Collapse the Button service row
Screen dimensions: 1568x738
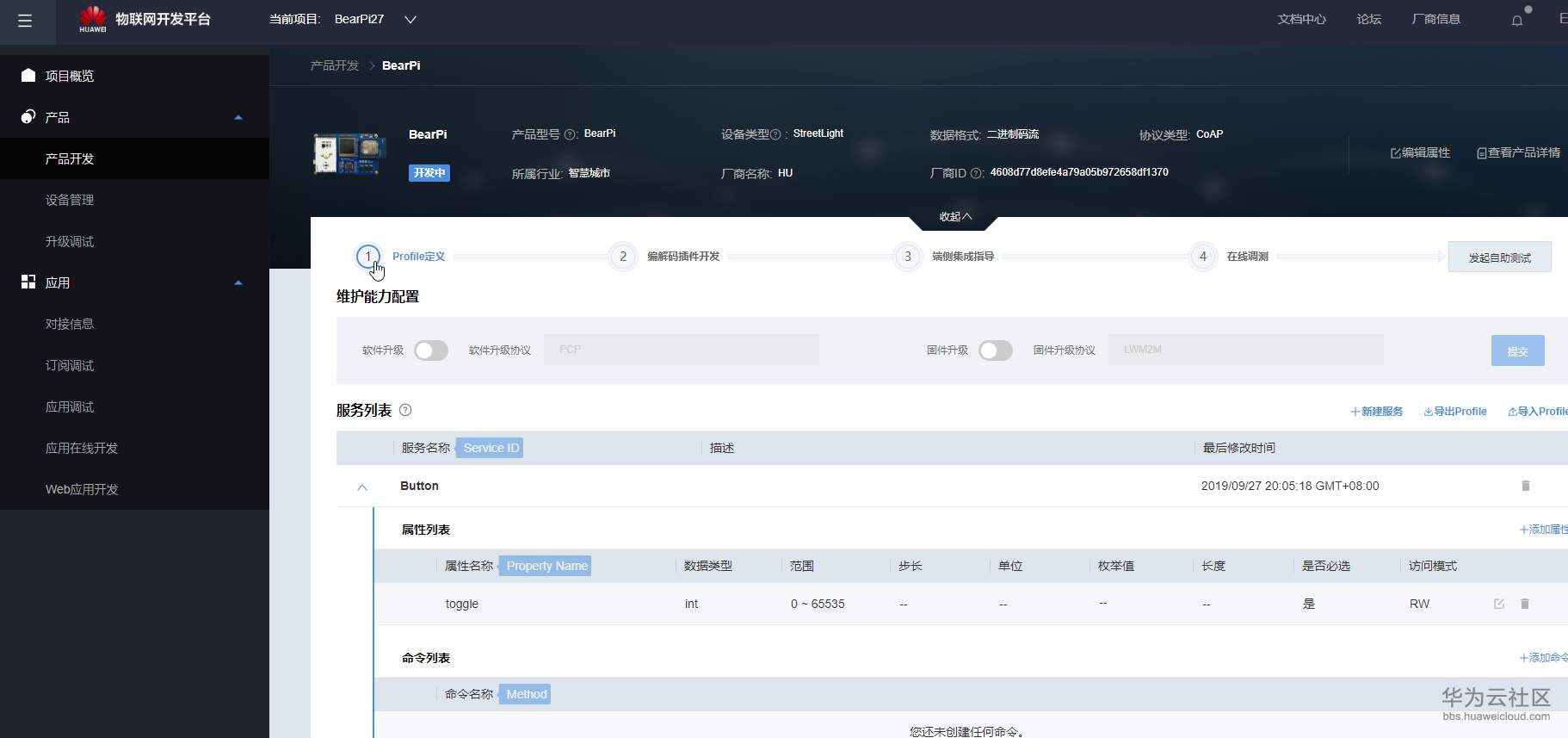pyautogui.click(x=362, y=487)
